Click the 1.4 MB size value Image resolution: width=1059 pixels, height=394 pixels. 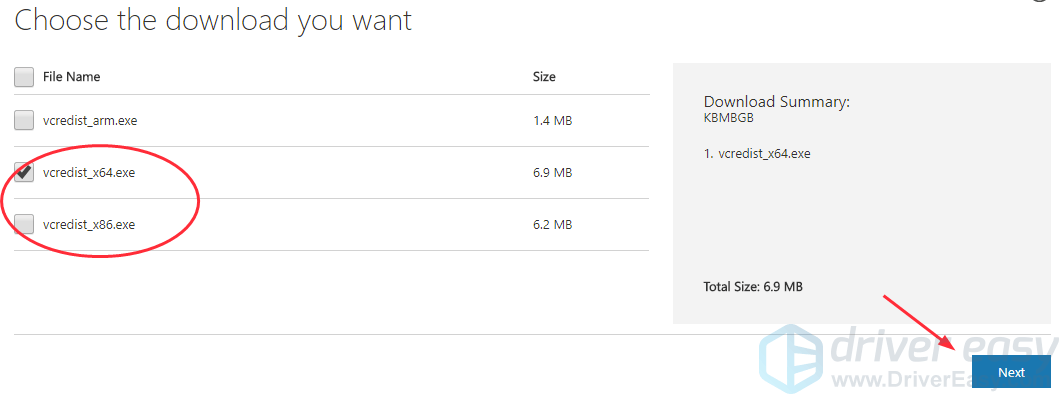click(552, 121)
